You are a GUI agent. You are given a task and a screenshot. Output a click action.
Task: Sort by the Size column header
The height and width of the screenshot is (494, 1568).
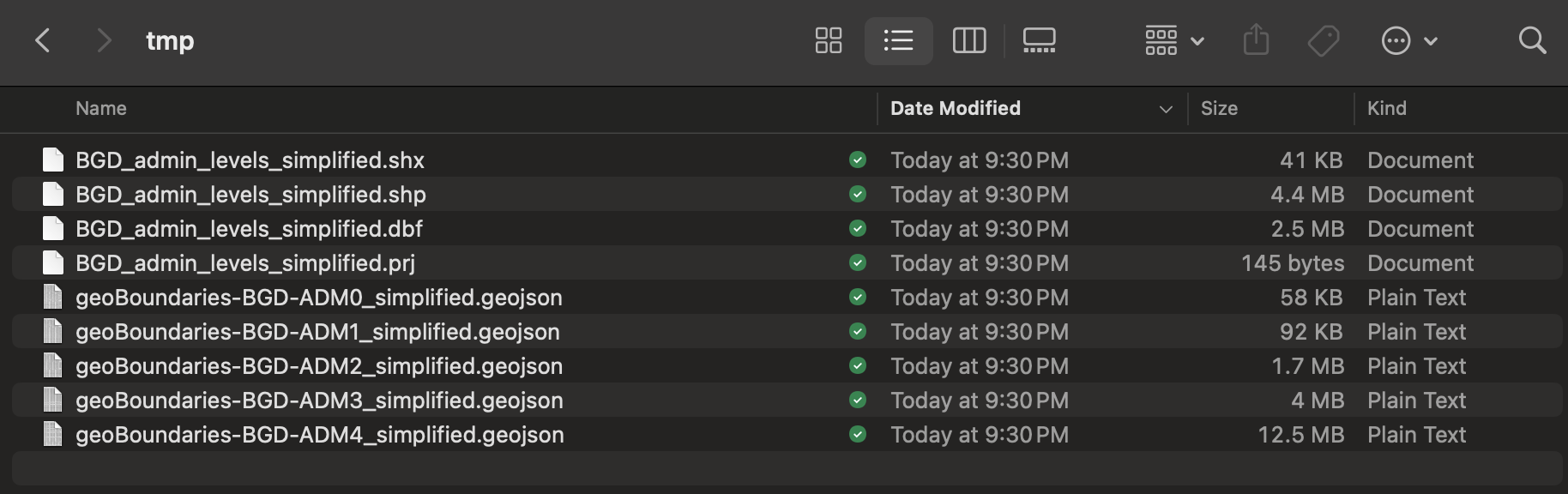(x=1219, y=108)
